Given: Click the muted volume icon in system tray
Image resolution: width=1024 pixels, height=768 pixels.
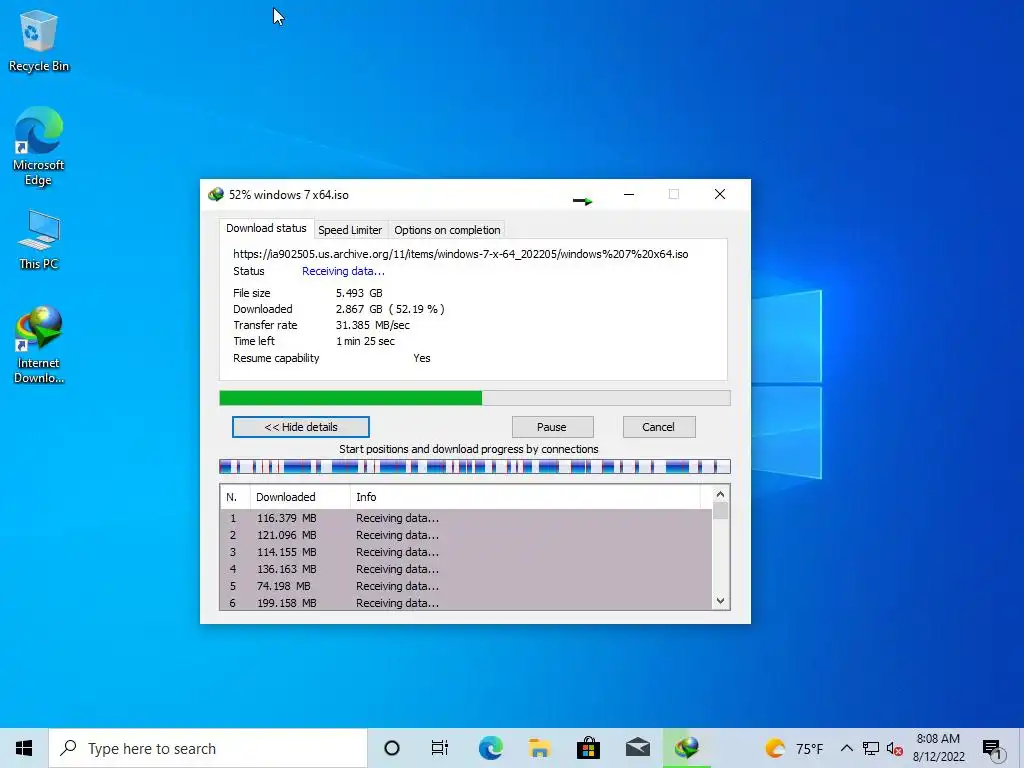Looking at the screenshot, I should [x=894, y=748].
